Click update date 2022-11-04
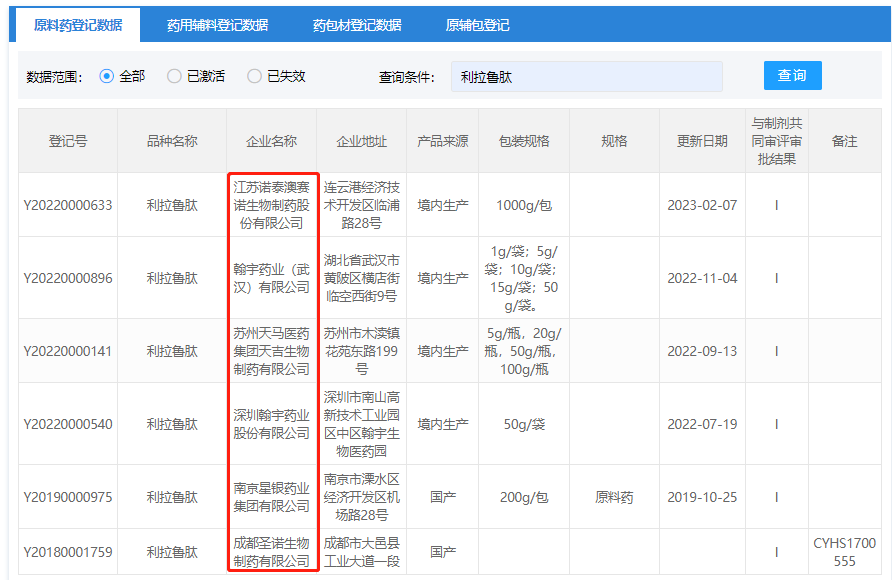This screenshot has height=580, width=892. pyautogui.click(x=702, y=278)
